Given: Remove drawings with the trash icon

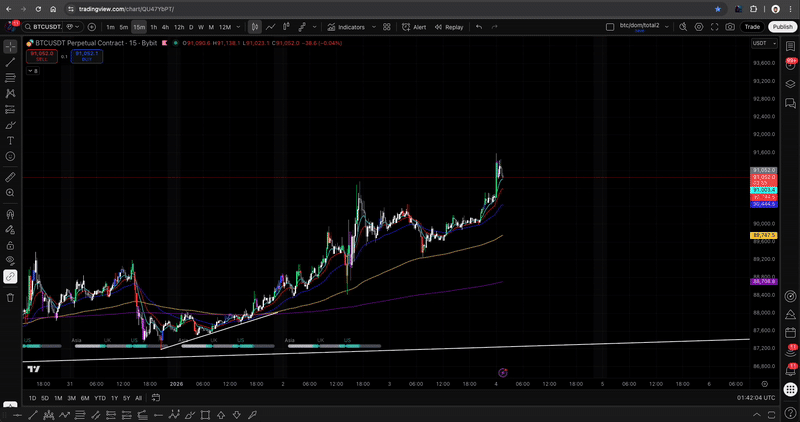Looking at the screenshot, I should [10, 297].
